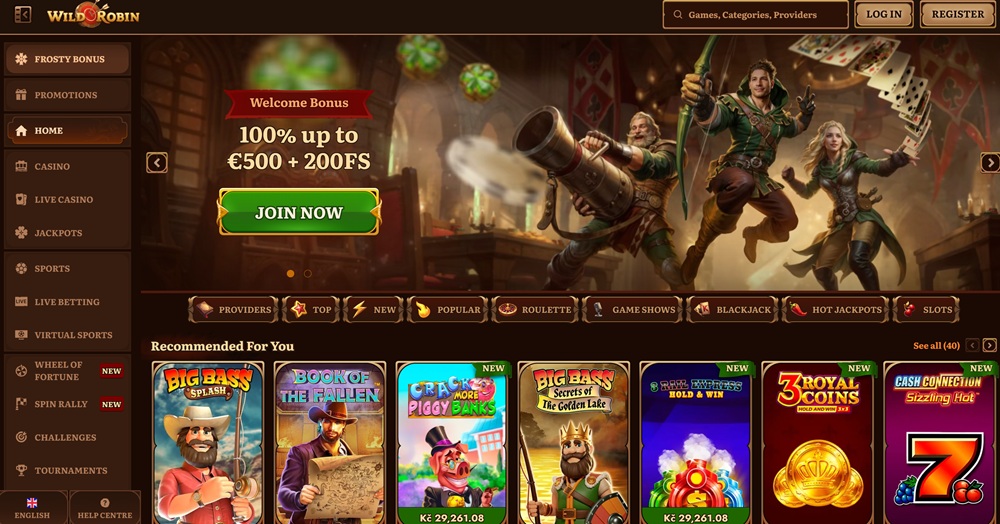Screen dimensions: 1000x524
Task: Select the second banner slide dot
Action: pyautogui.click(x=307, y=273)
